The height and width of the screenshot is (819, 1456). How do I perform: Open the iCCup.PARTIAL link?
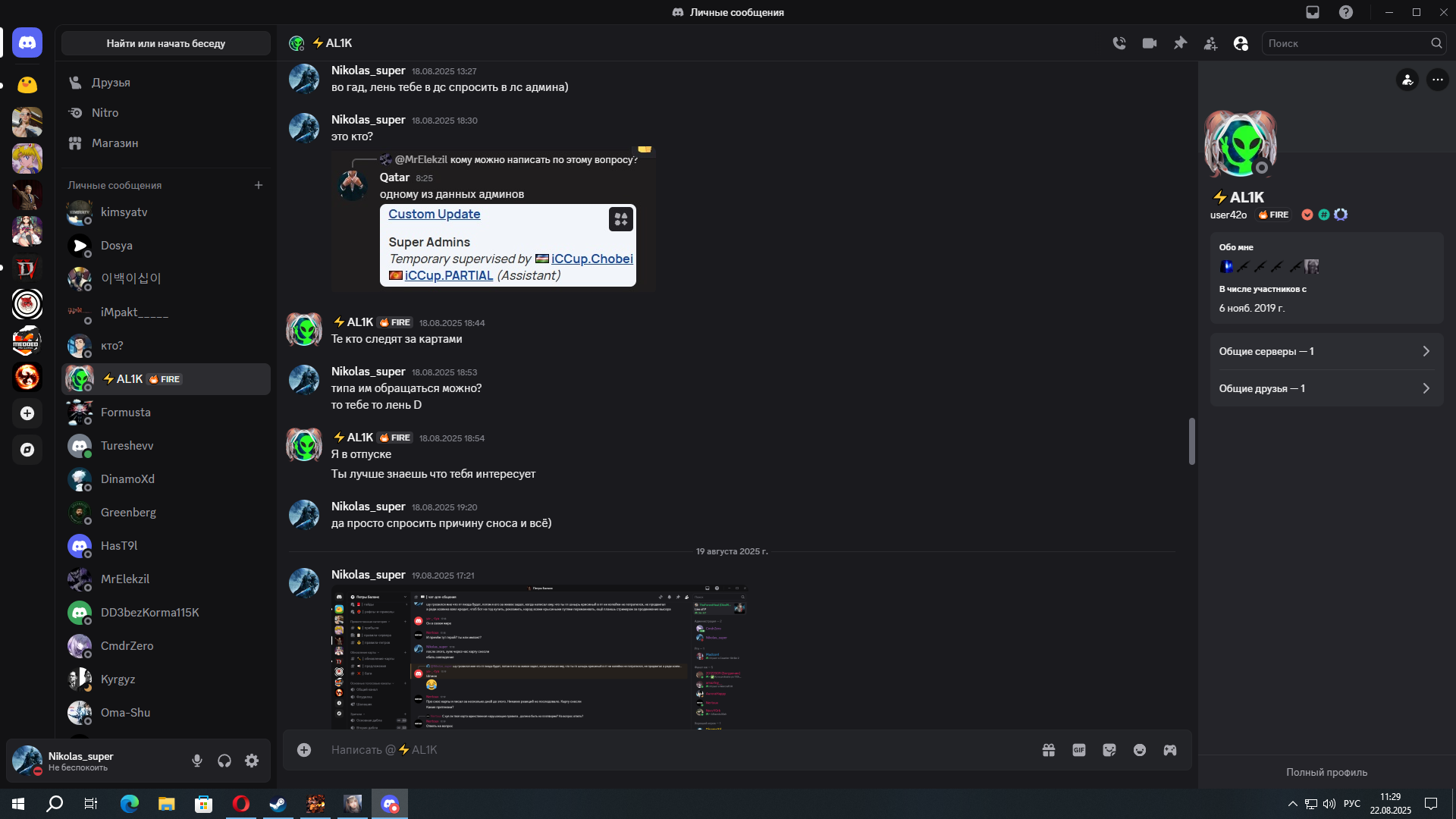(449, 275)
